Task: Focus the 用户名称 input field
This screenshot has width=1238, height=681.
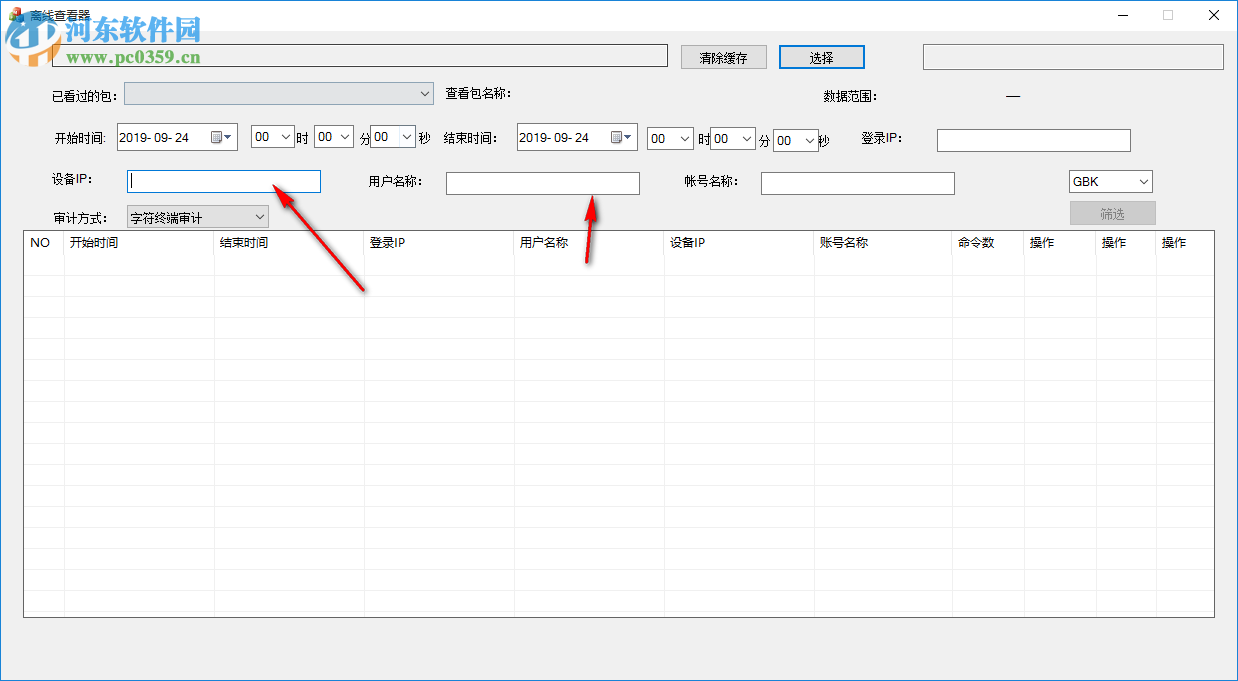Action: point(543,183)
